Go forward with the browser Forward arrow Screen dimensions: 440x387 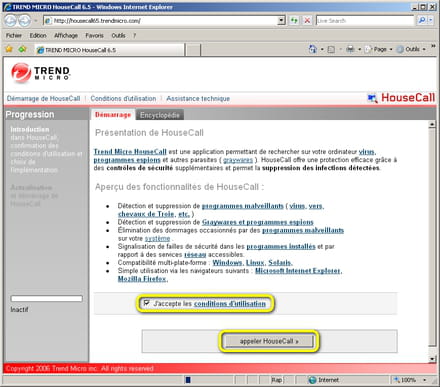click(x=24, y=21)
